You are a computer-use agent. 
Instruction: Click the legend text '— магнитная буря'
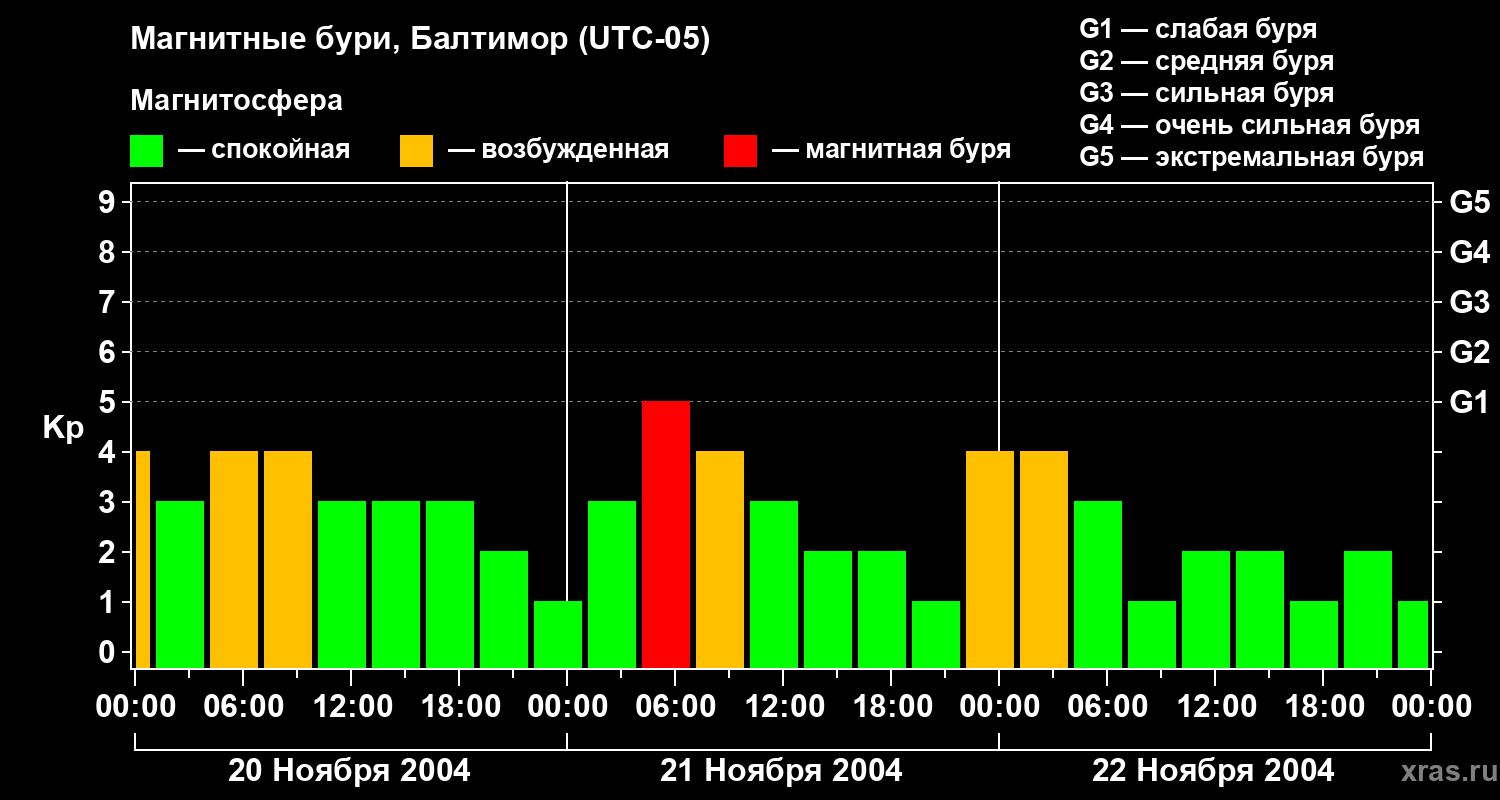[892, 150]
